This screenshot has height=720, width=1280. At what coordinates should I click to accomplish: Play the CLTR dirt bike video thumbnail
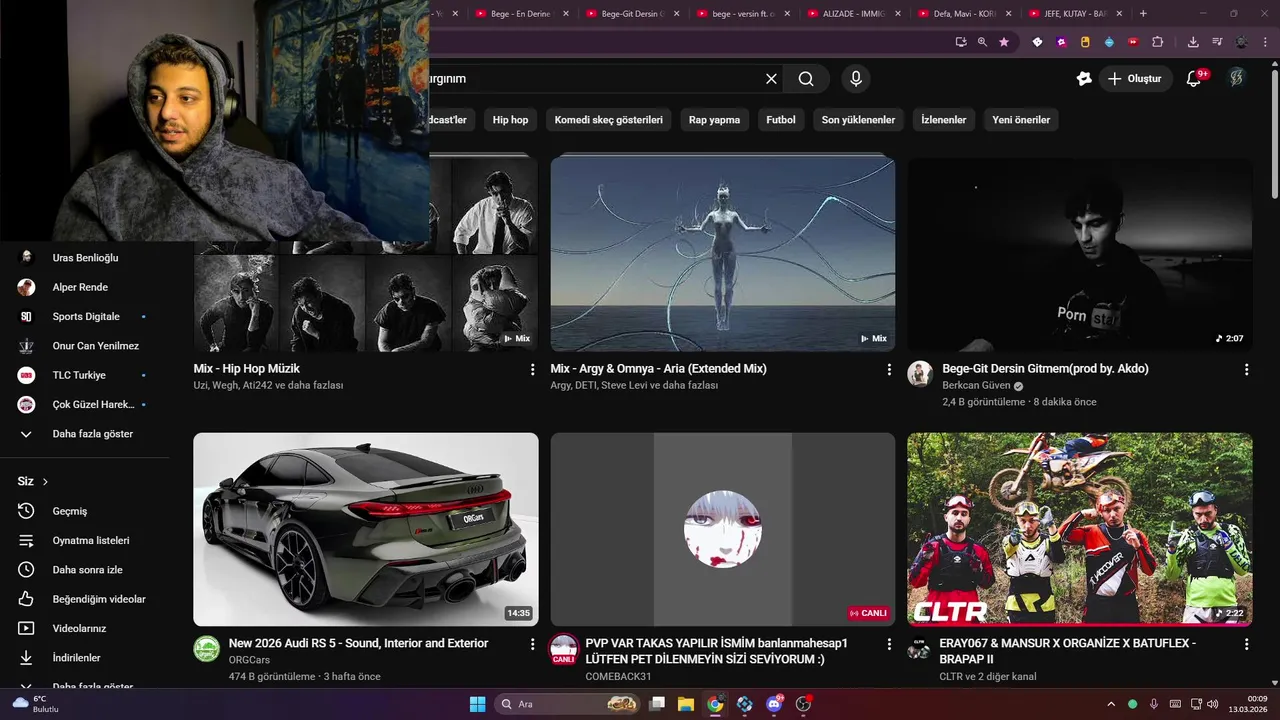point(1080,529)
